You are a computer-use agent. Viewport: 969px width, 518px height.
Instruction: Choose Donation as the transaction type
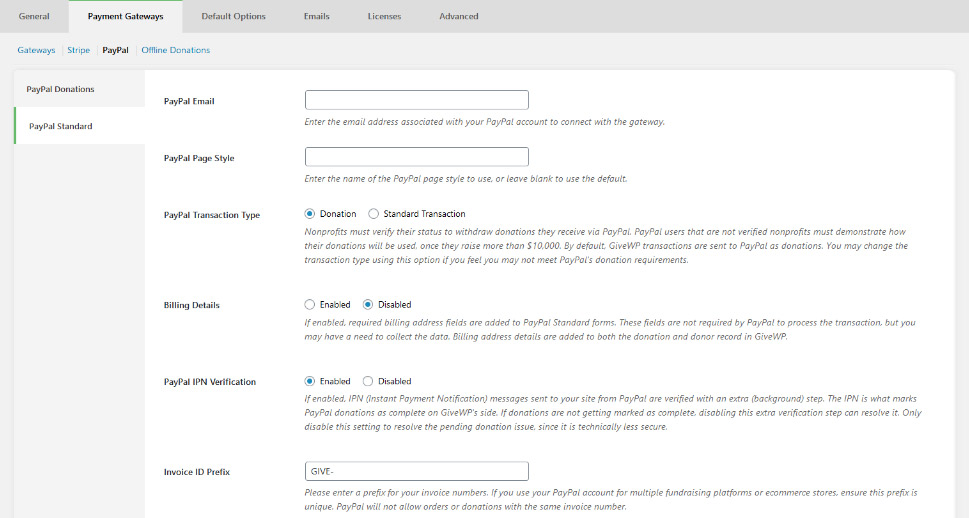pos(310,214)
